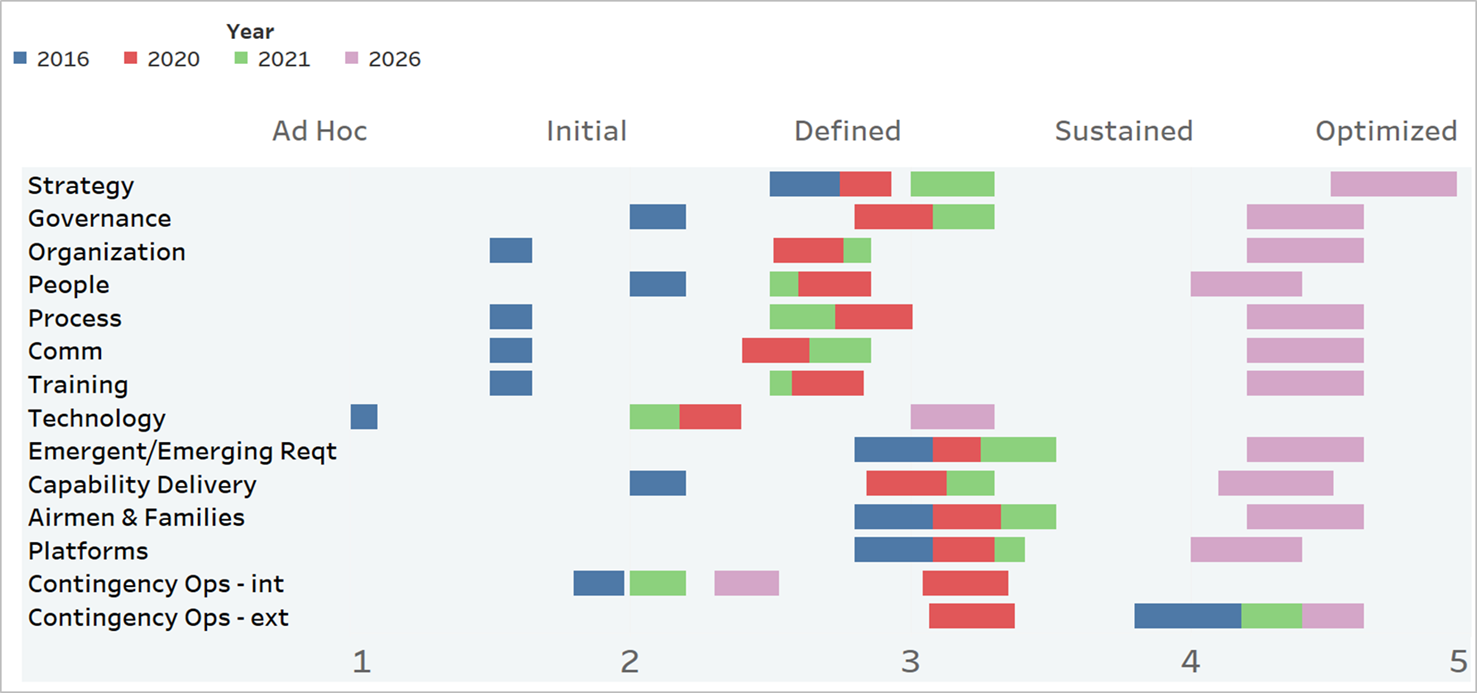Select the green 2021 bar for Emergent/Emerging Reqt
This screenshot has height=693, width=1477.
click(1018, 450)
